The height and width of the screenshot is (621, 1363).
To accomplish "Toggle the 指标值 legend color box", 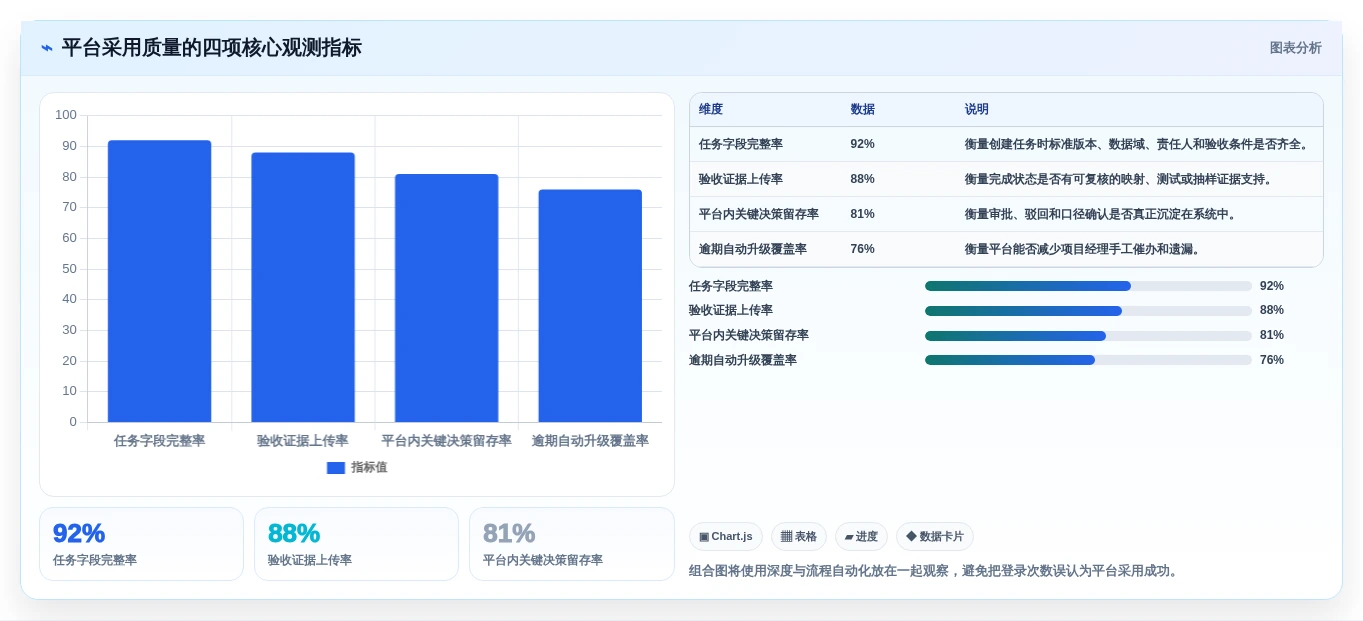I will (x=335, y=468).
